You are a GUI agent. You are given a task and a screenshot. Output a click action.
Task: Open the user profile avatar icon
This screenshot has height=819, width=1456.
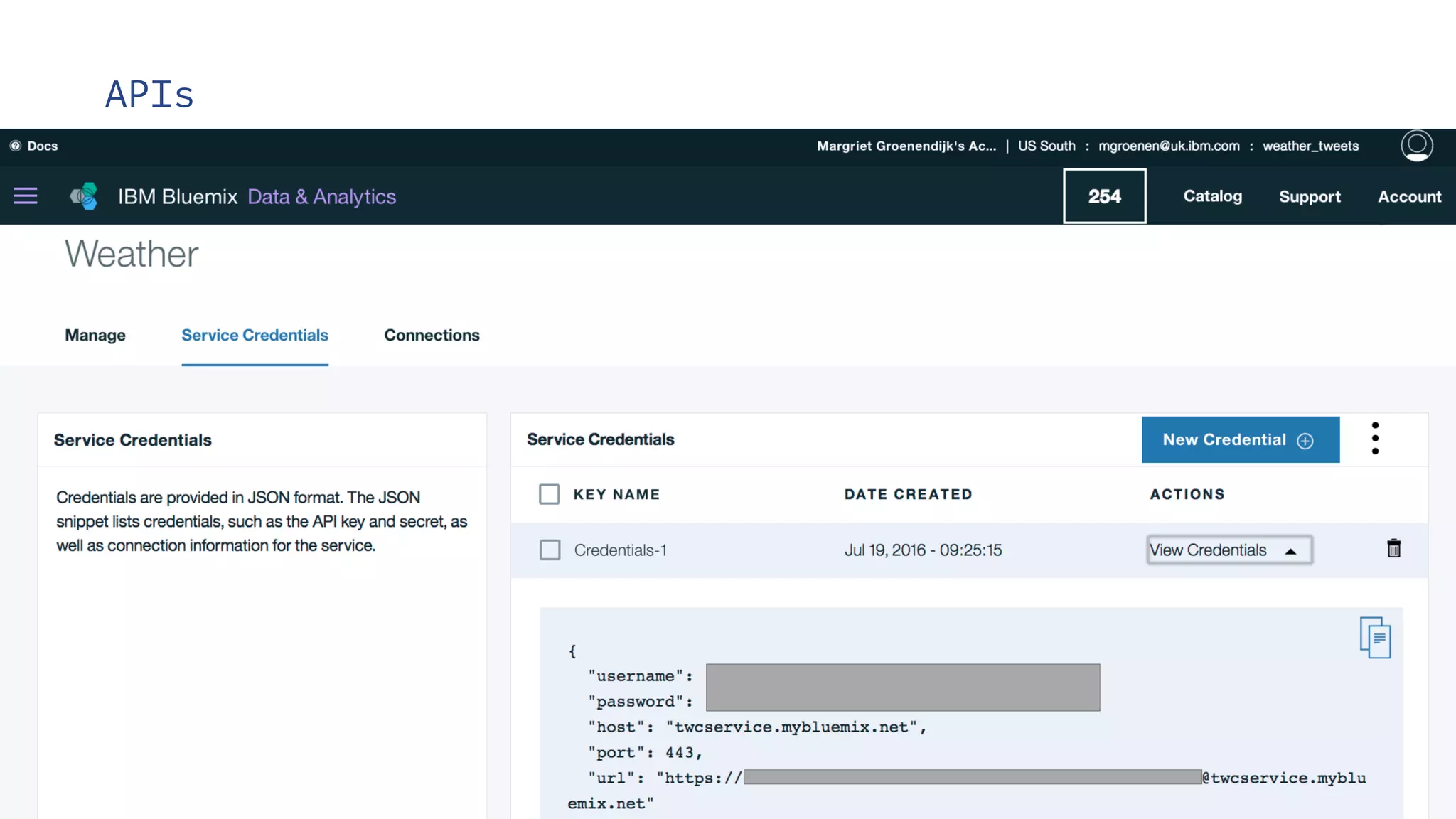click(x=1416, y=146)
